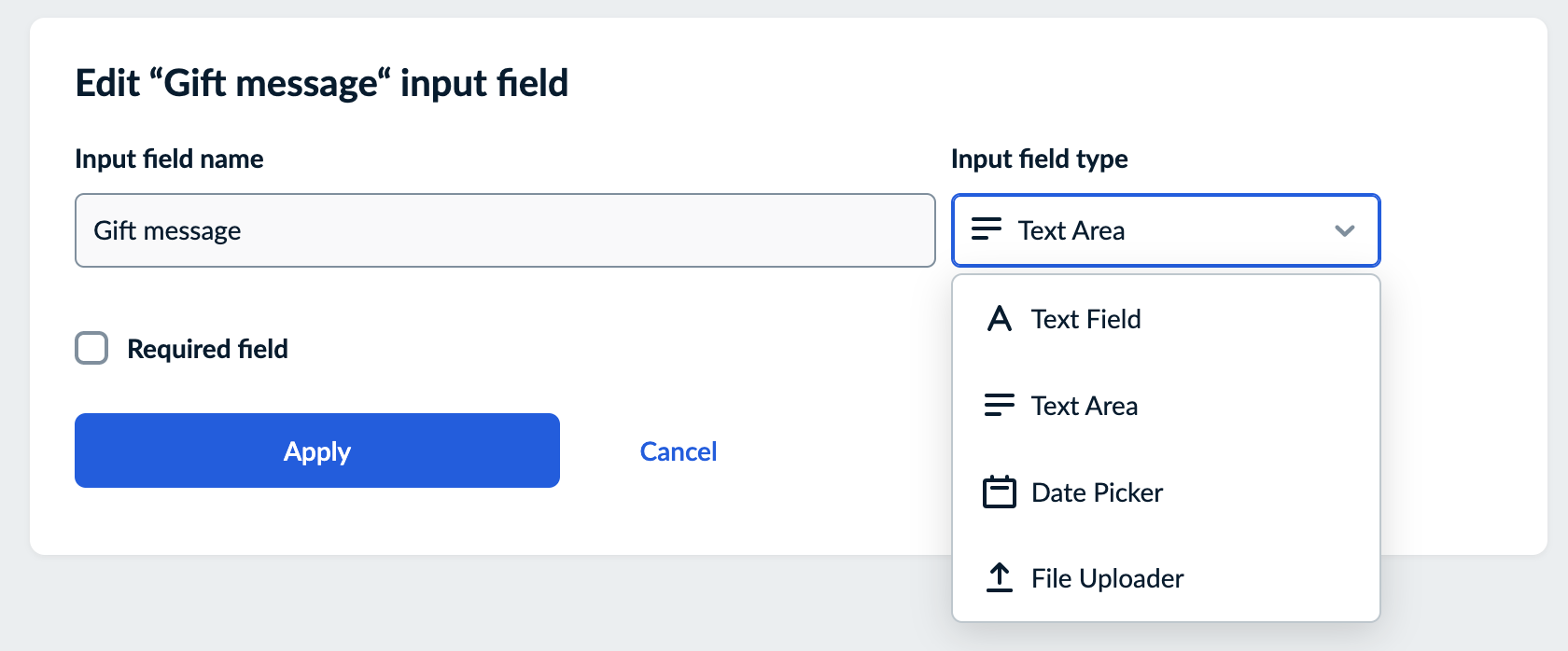
Task: Select Text Field from the dropdown options
Action: pyautogui.click(x=1085, y=318)
